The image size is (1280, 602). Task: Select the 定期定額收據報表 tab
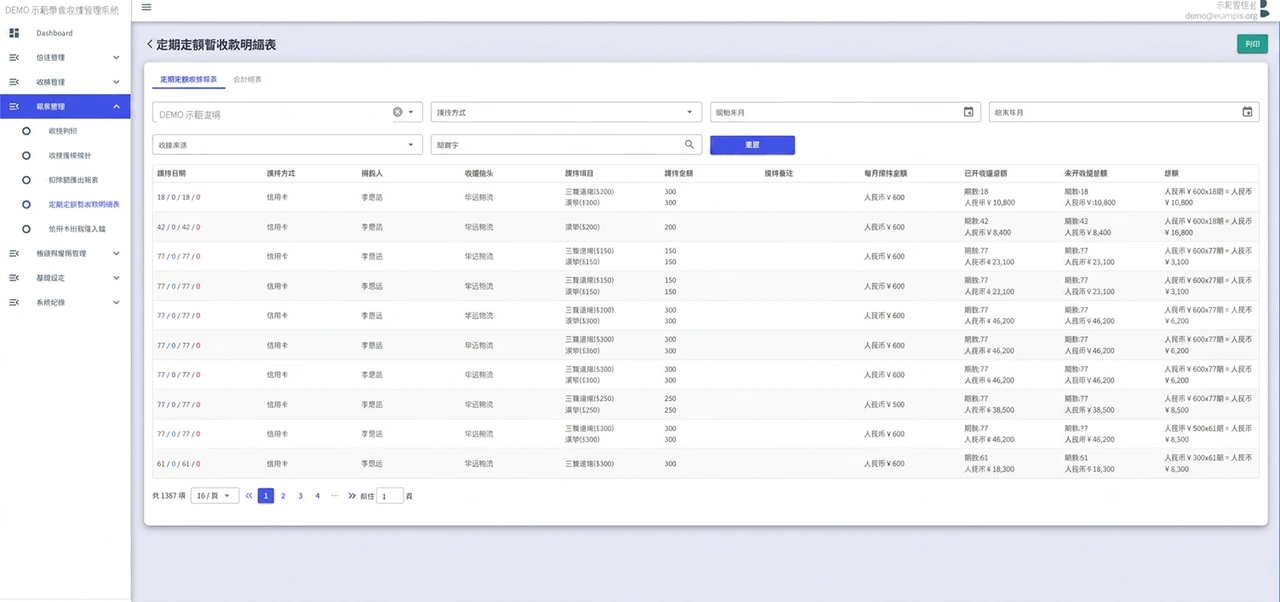188,79
